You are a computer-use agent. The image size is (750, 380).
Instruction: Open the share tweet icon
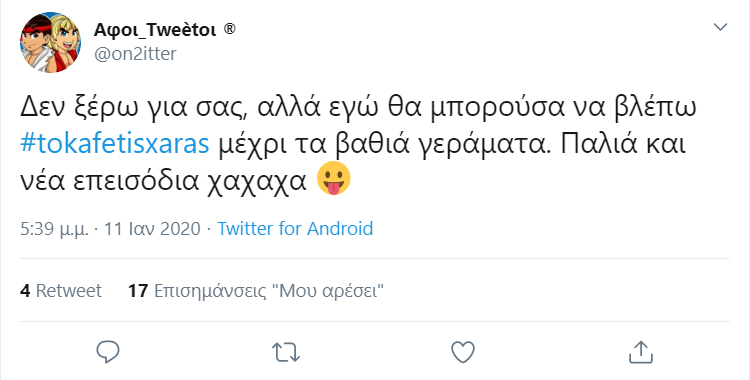click(x=640, y=352)
